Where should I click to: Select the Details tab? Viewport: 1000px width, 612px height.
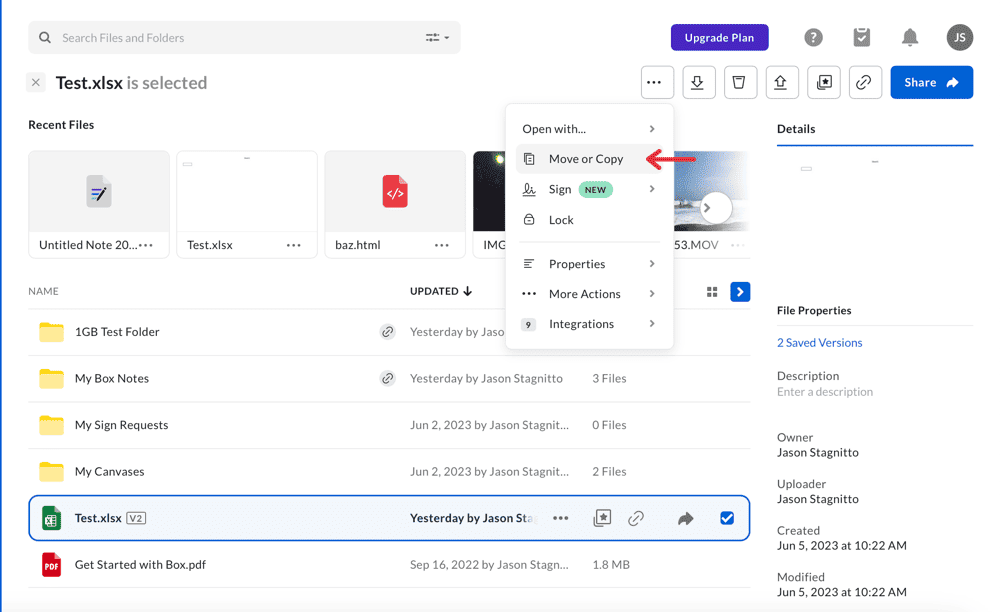pyautogui.click(x=796, y=129)
